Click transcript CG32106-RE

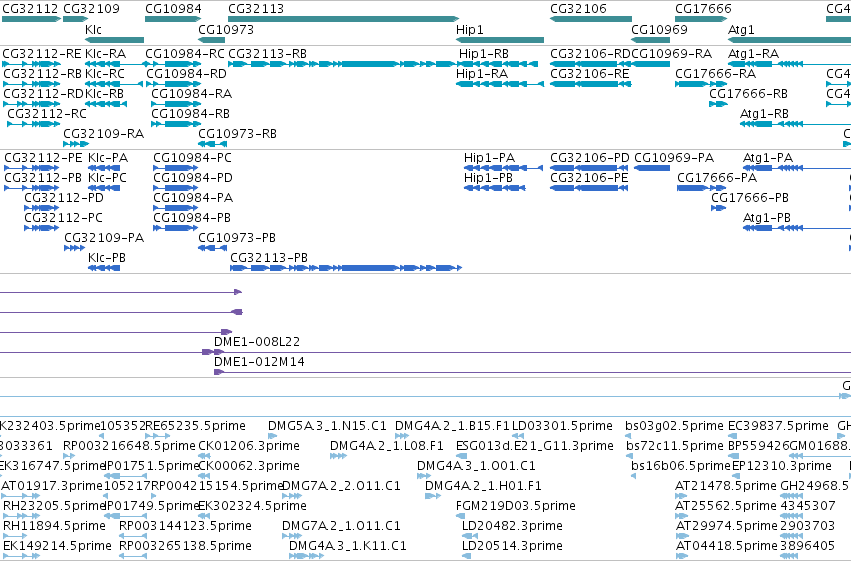[590, 84]
